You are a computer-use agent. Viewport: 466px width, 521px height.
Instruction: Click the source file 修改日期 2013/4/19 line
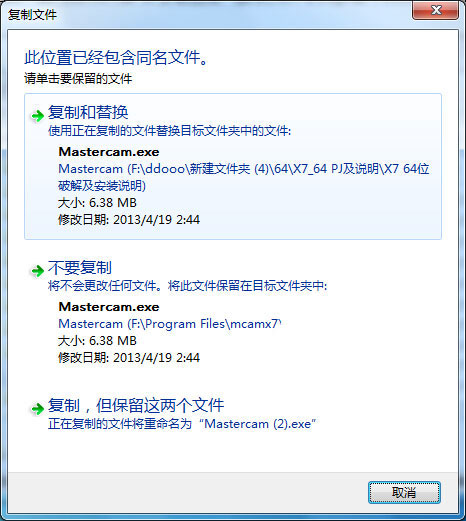tap(129, 220)
